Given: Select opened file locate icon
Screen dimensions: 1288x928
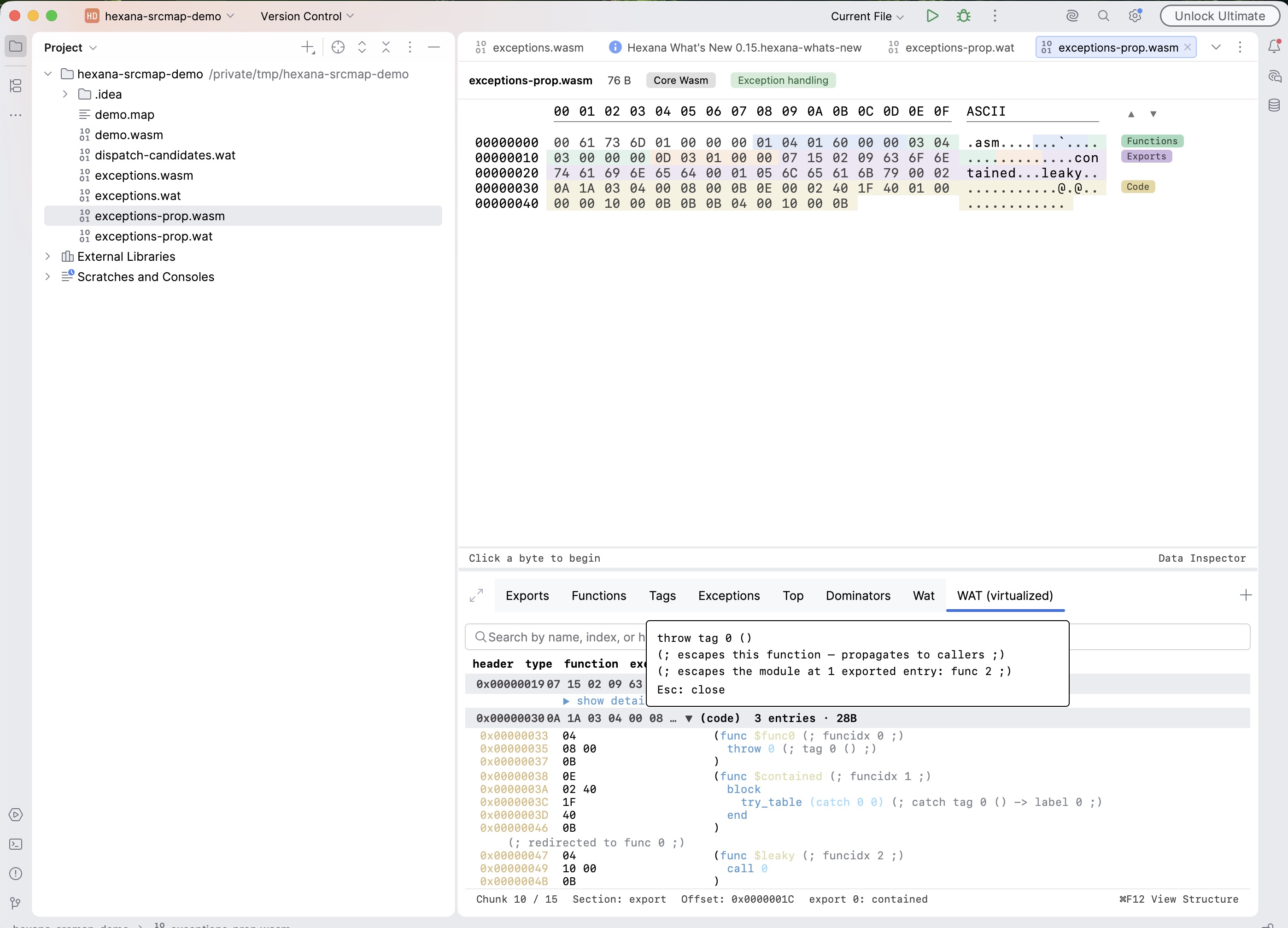Looking at the screenshot, I should tap(338, 48).
